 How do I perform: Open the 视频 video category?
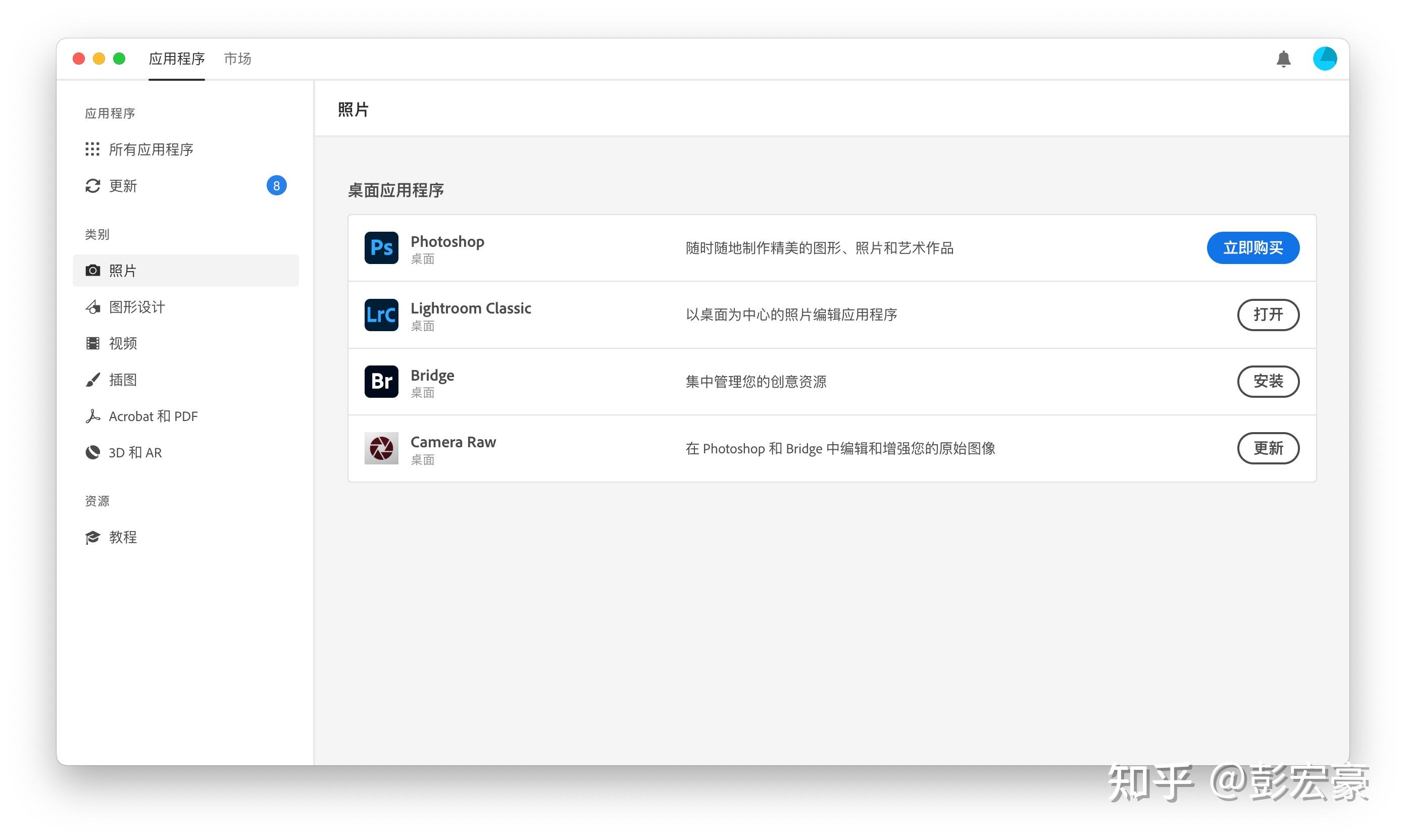pos(123,344)
